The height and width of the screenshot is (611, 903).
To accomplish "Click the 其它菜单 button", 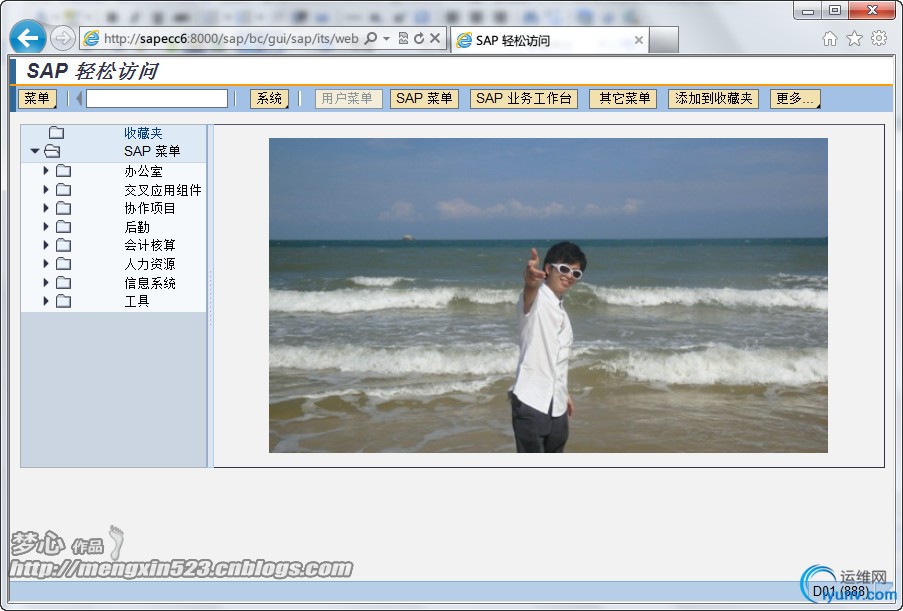I will point(624,98).
